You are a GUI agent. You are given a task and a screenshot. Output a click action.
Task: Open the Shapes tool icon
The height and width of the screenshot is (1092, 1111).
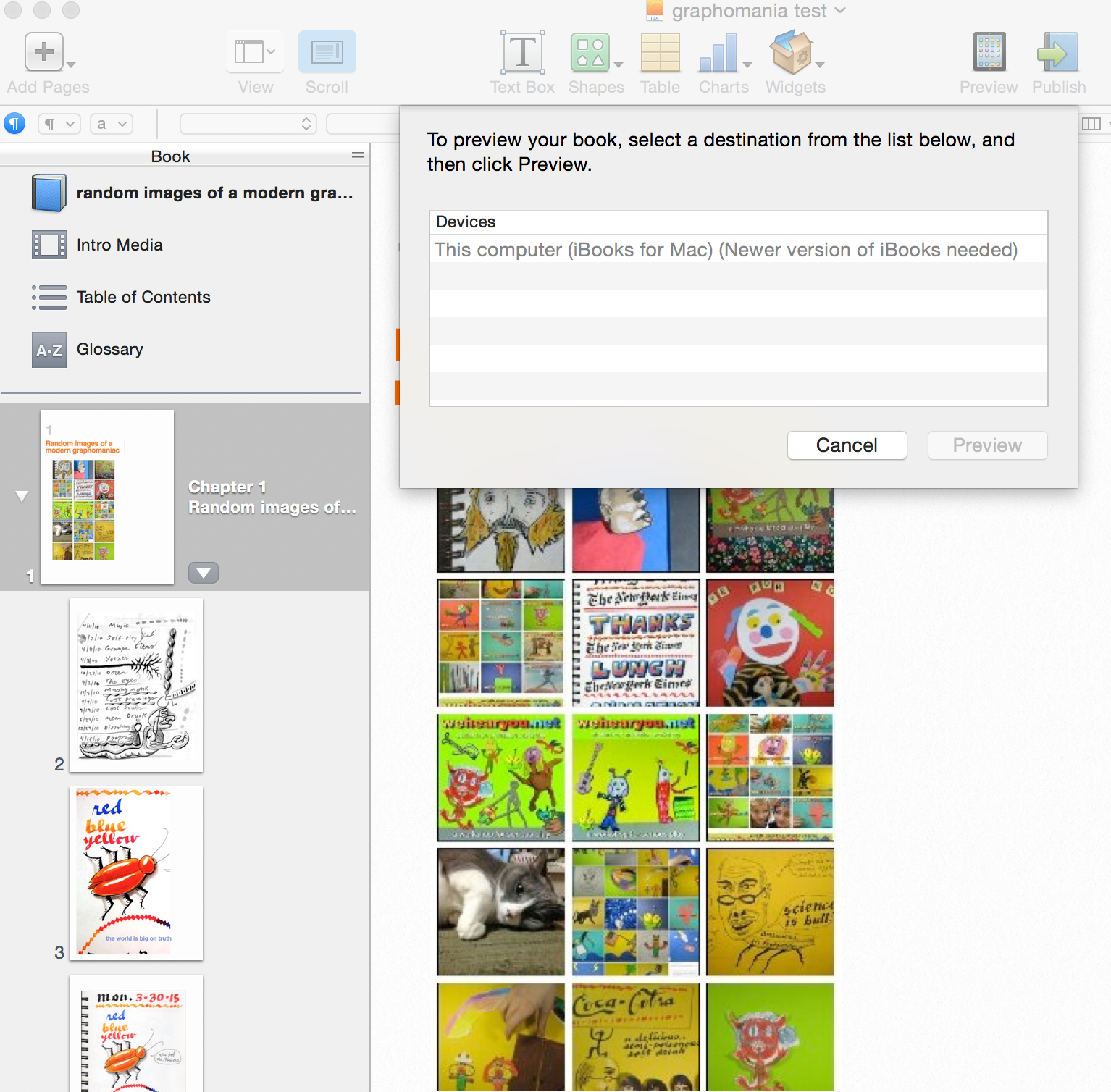coord(590,52)
